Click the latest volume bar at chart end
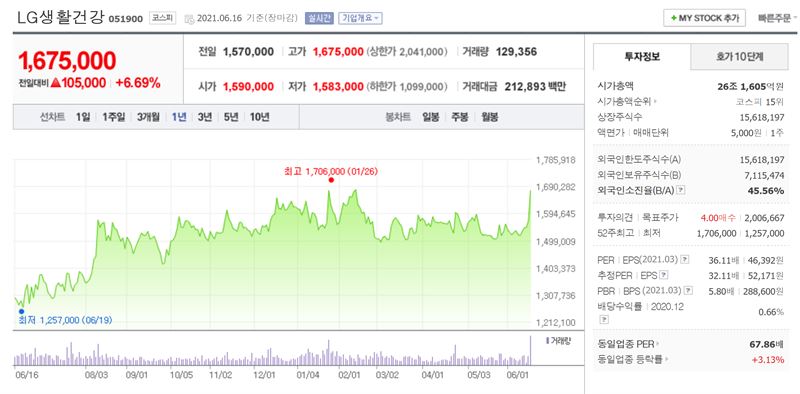The height and width of the screenshot is (394, 800). coord(531,351)
